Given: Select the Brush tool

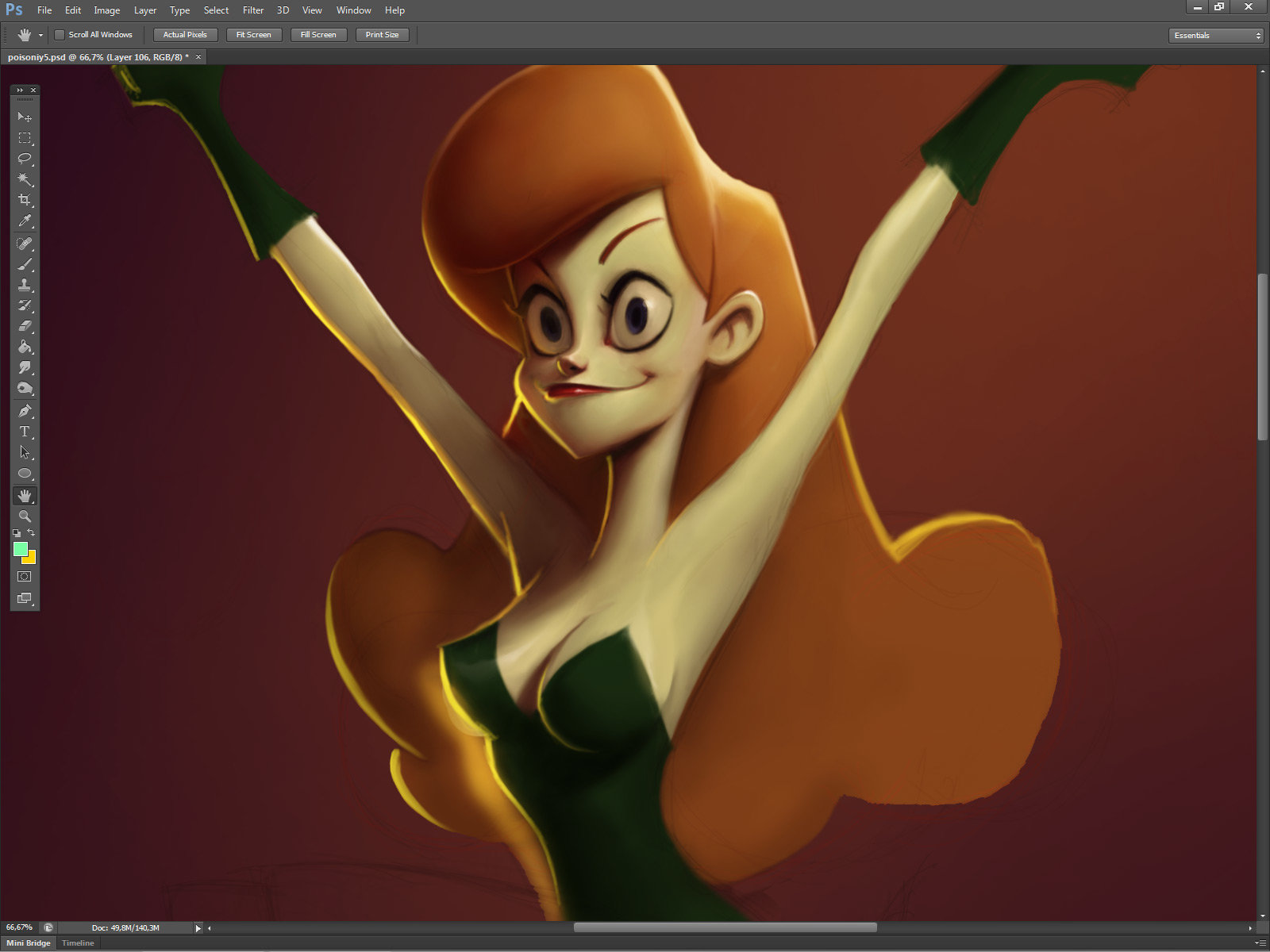Looking at the screenshot, I should [25, 264].
